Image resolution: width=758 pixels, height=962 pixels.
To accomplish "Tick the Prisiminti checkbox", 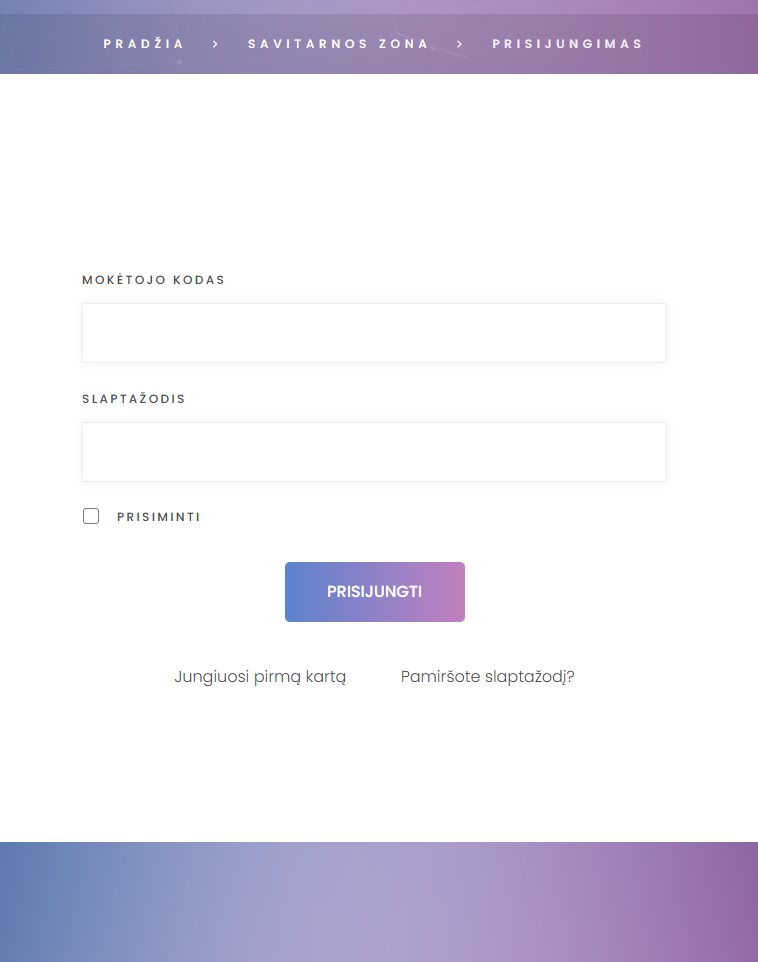I will [91, 516].
